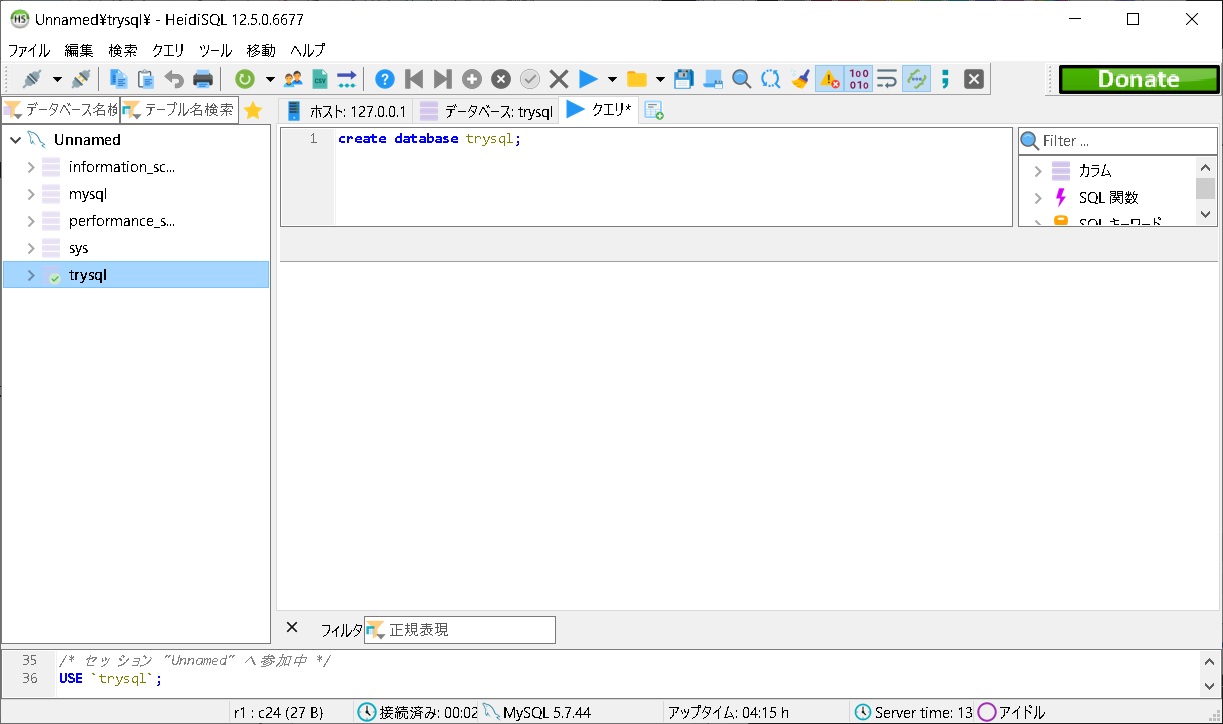
Task: Click the Undo arrow icon
Action: pyautogui.click(x=174, y=79)
